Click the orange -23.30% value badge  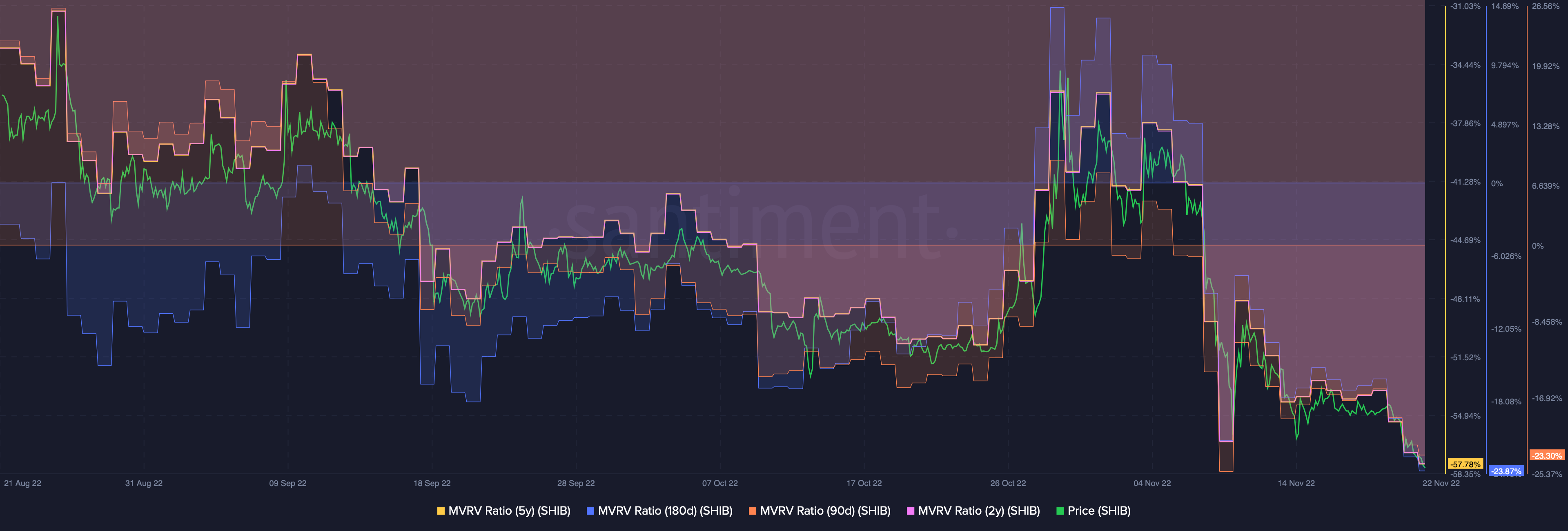[1547, 455]
